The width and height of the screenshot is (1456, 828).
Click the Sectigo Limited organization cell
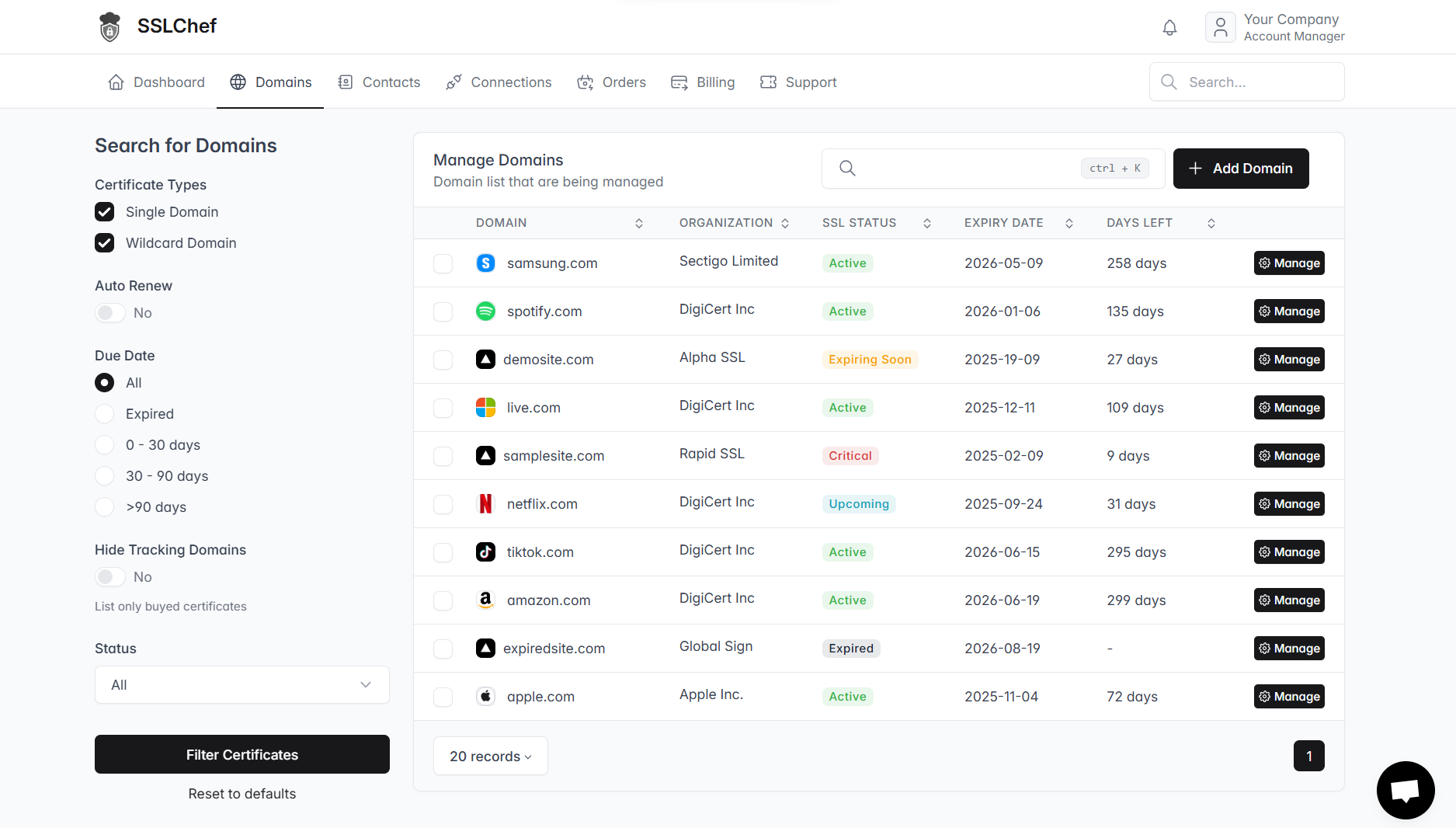point(728,261)
